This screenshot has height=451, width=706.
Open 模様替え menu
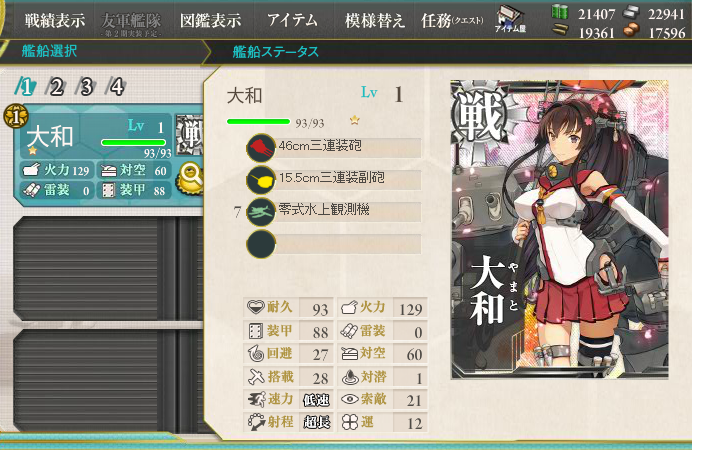[375, 21]
